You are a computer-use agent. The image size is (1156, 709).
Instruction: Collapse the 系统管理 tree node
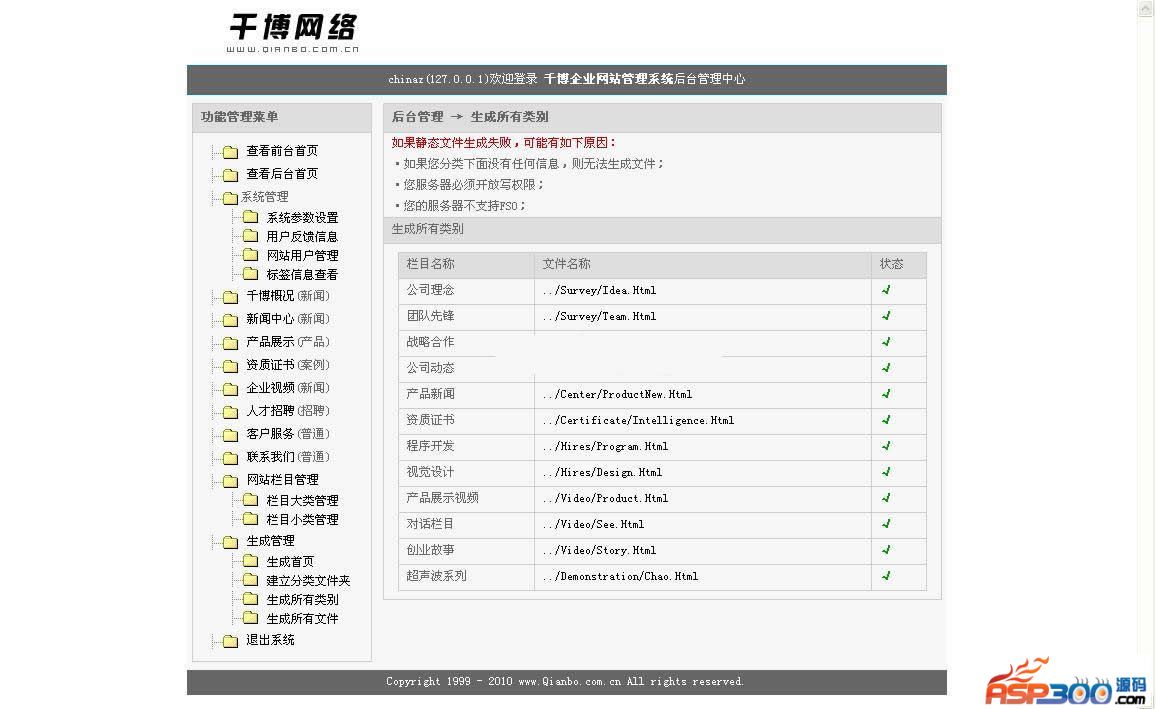tap(230, 198)
